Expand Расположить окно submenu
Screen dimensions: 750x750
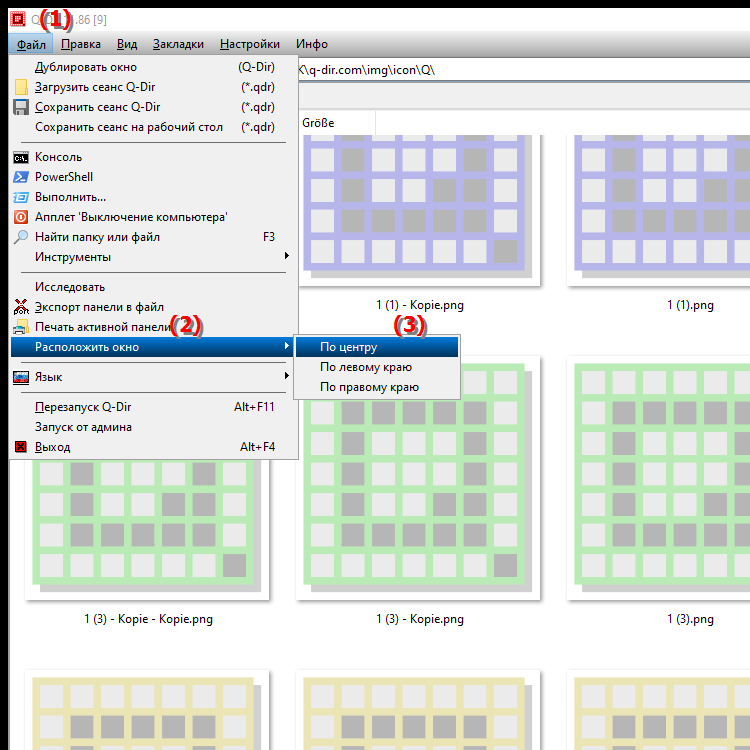pos(153,347)
